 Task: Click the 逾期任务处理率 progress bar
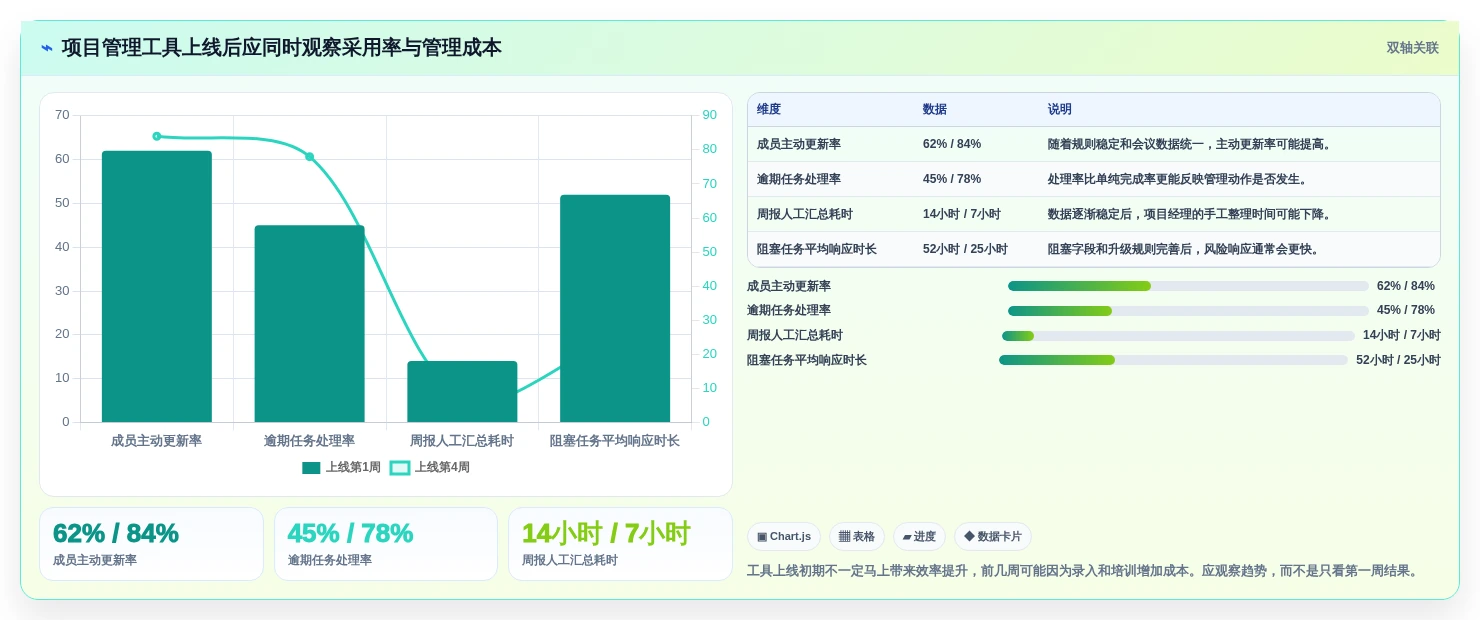pos(1188,311)
